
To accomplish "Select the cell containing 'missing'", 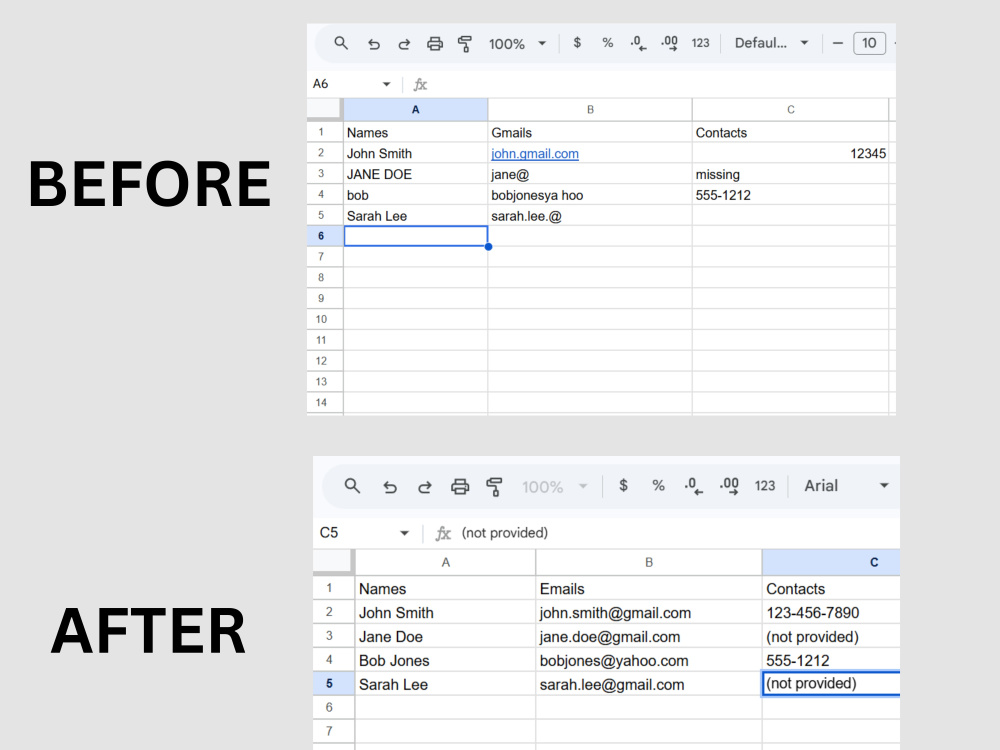I will 791,174.
